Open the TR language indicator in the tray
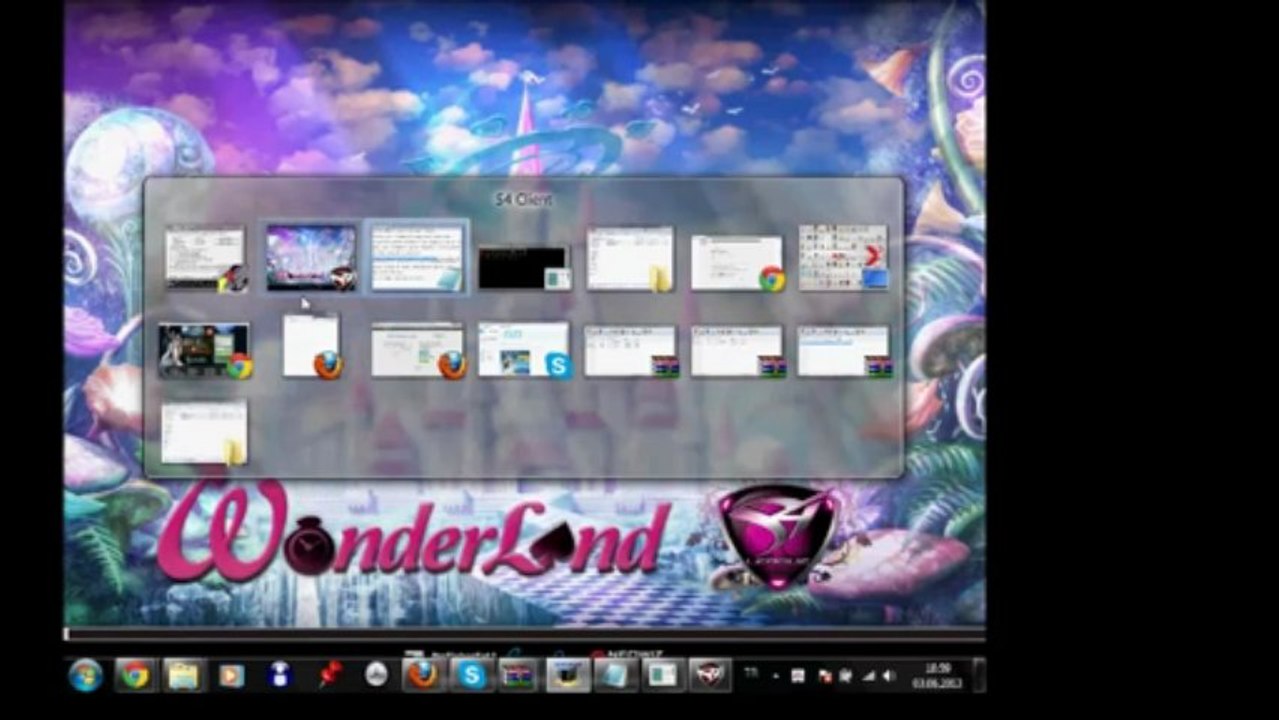Viewport: 1279px width, 720px height. coord(750,674)
